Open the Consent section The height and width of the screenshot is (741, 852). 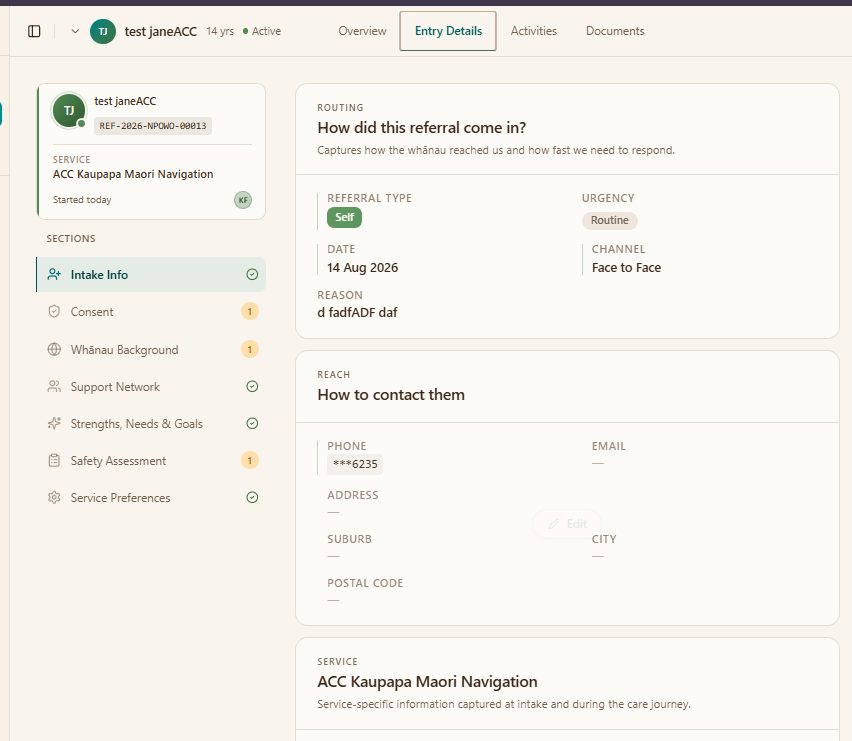coord(151,312)
